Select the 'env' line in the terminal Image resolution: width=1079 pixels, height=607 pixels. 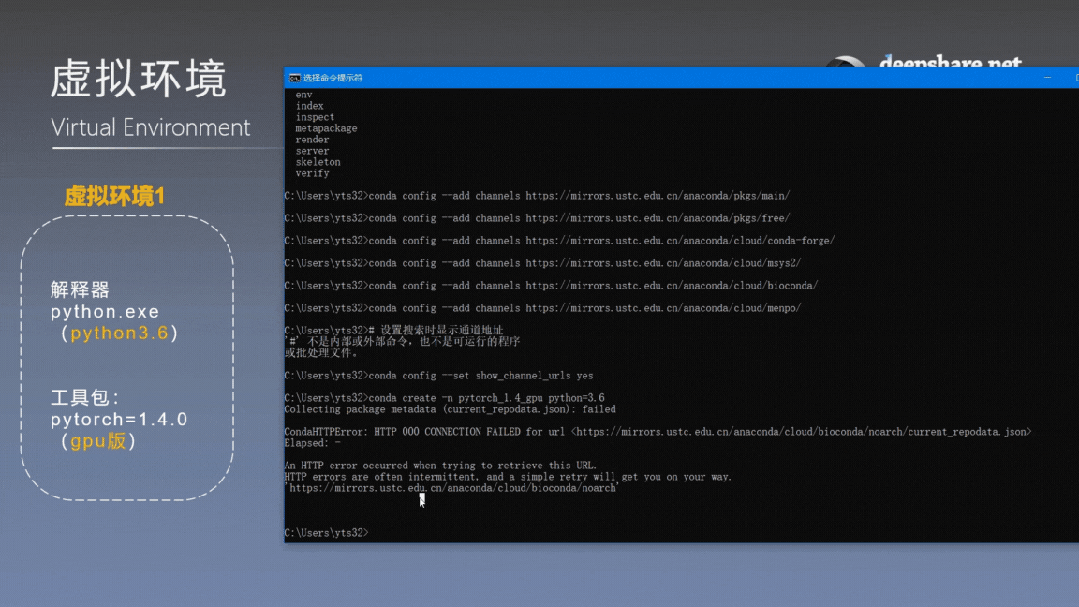click(x=304, y=95)
